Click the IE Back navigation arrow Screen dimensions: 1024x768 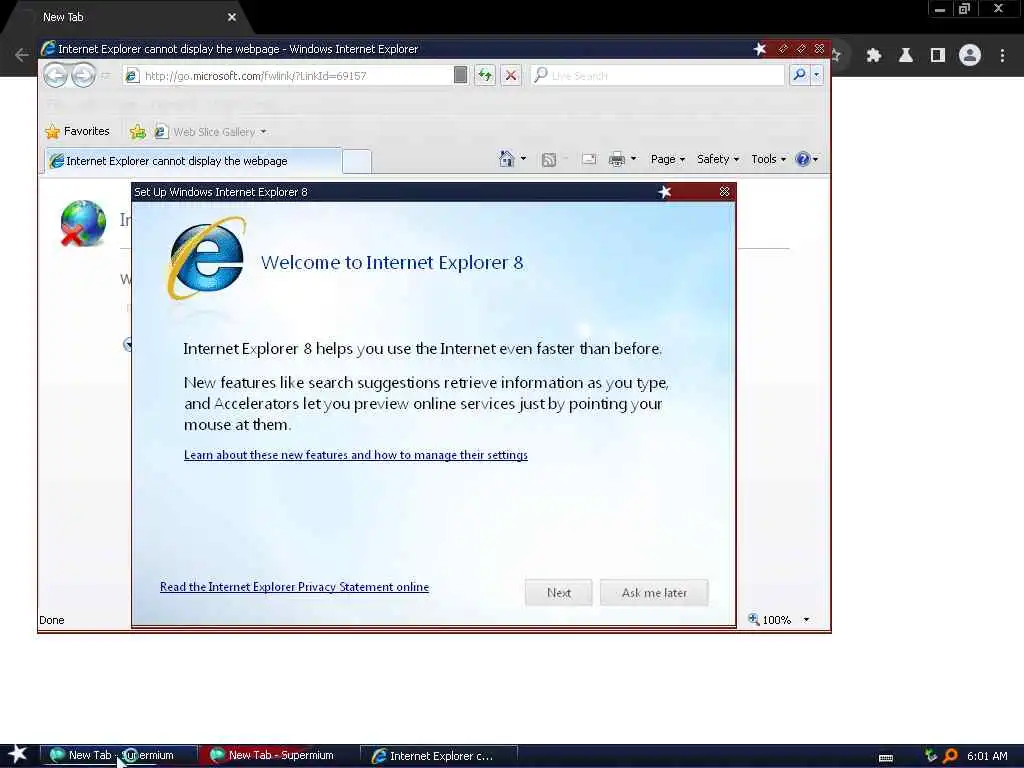pyautogui.click(x=56, y=75)
